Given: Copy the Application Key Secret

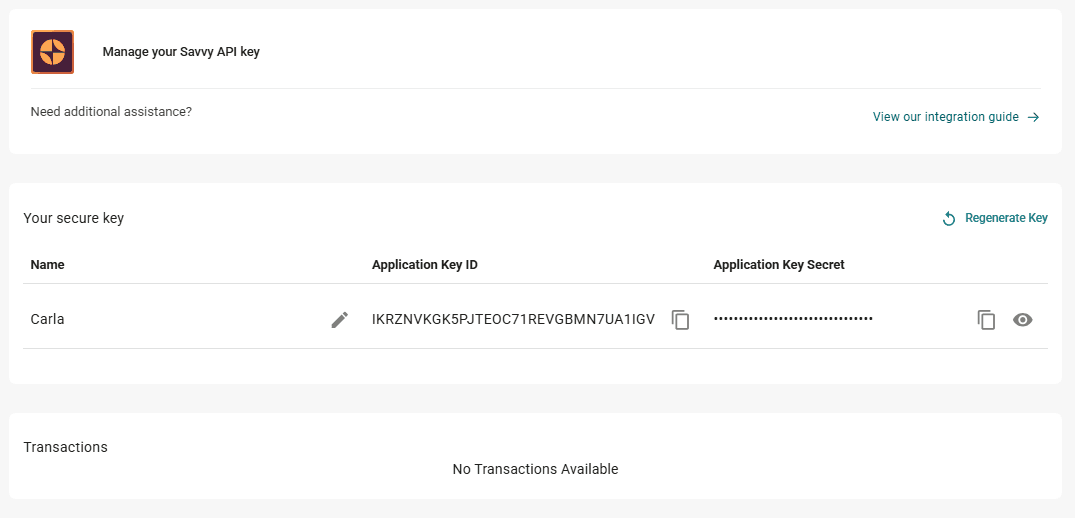Looking at the screenshot, I should (x=986, y=320).
